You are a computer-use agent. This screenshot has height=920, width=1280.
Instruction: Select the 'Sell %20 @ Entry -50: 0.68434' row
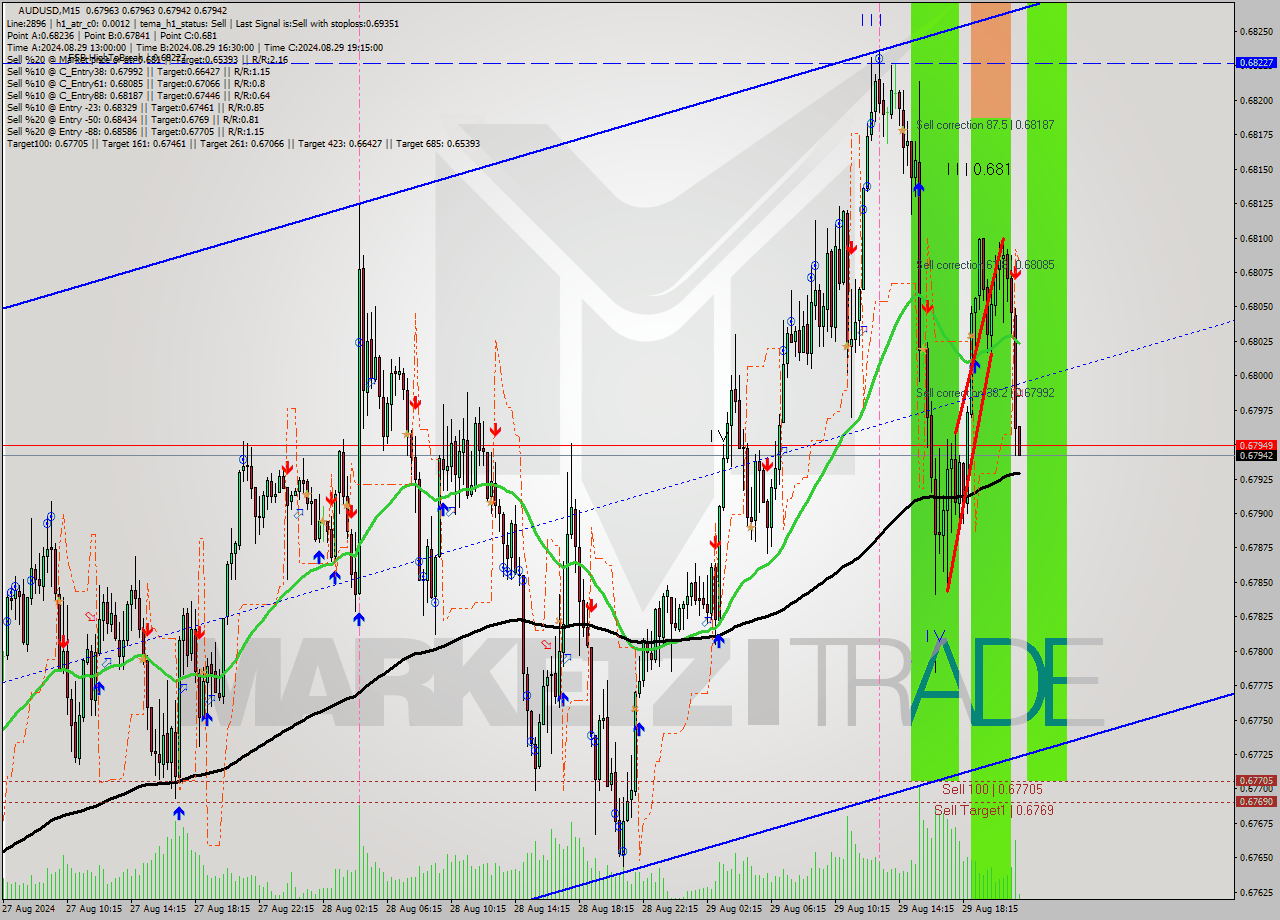tap(133, 119)
